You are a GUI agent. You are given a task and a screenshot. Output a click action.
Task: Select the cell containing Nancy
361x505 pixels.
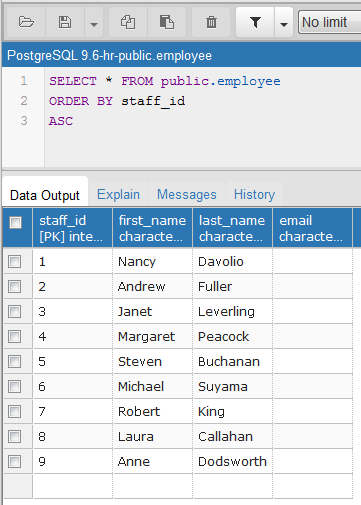152,261
